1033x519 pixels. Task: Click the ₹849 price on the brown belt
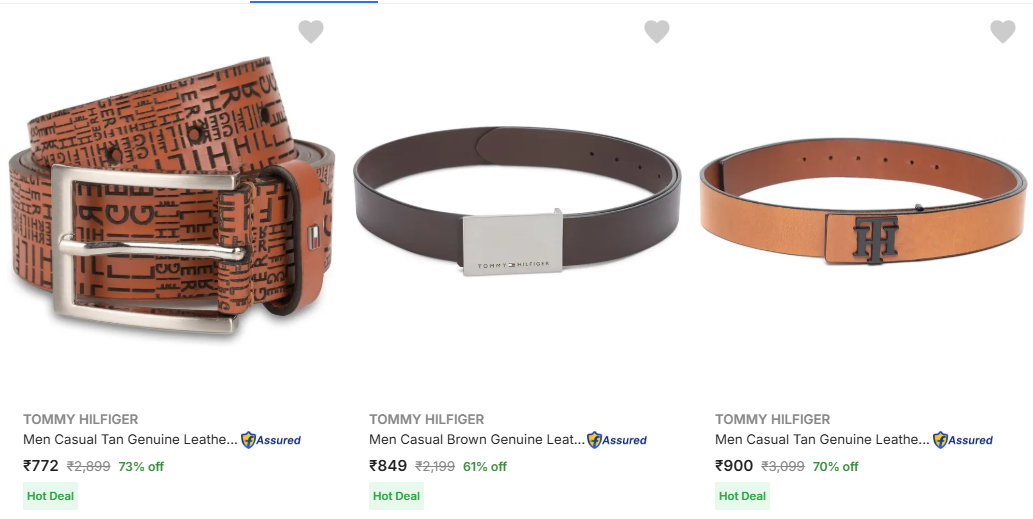pos(387,466)
